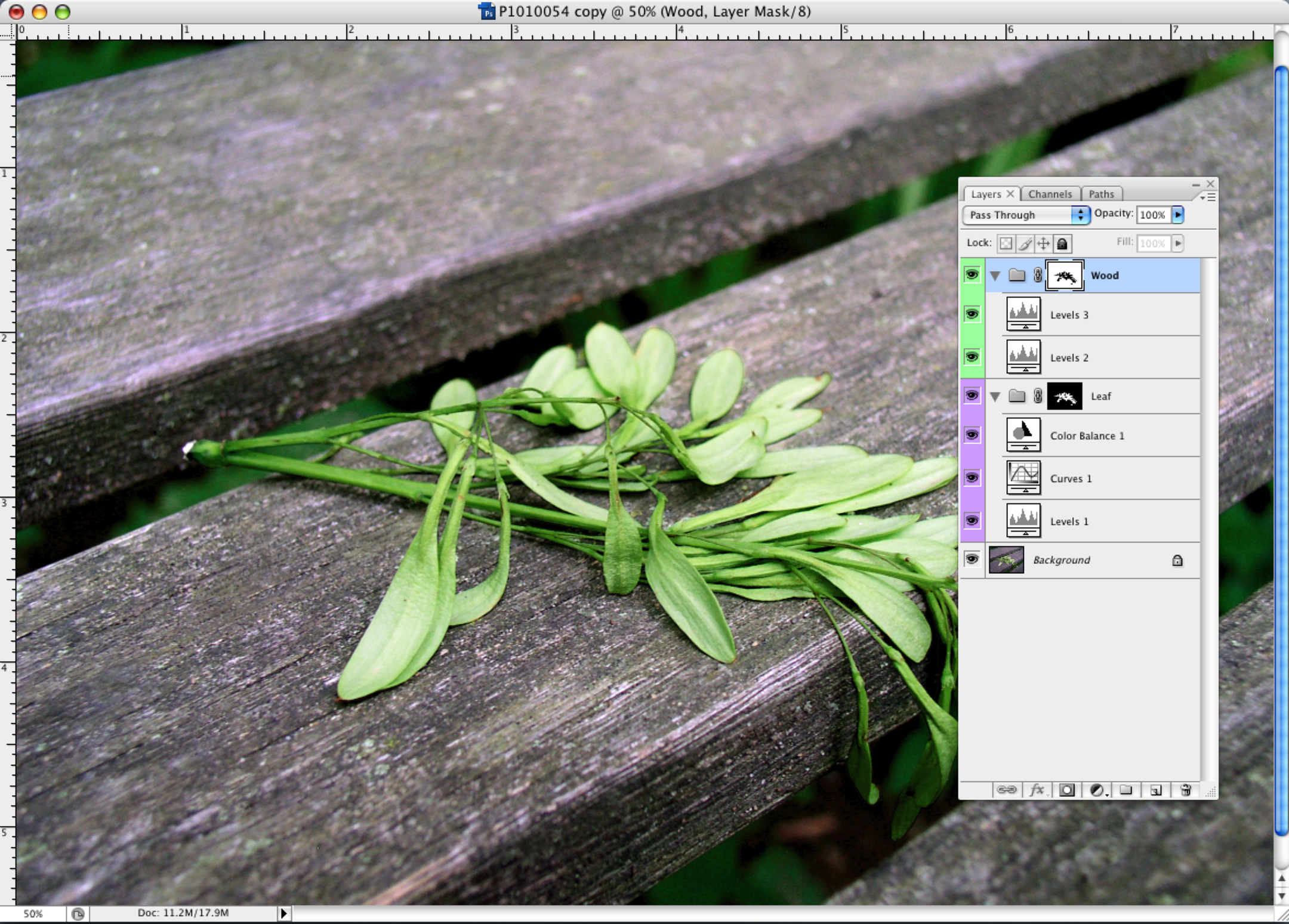The width and height of the screenshot is (1289, 924).
Task: Click the Add Layer Mask icon
Action: coord(1067,790)
